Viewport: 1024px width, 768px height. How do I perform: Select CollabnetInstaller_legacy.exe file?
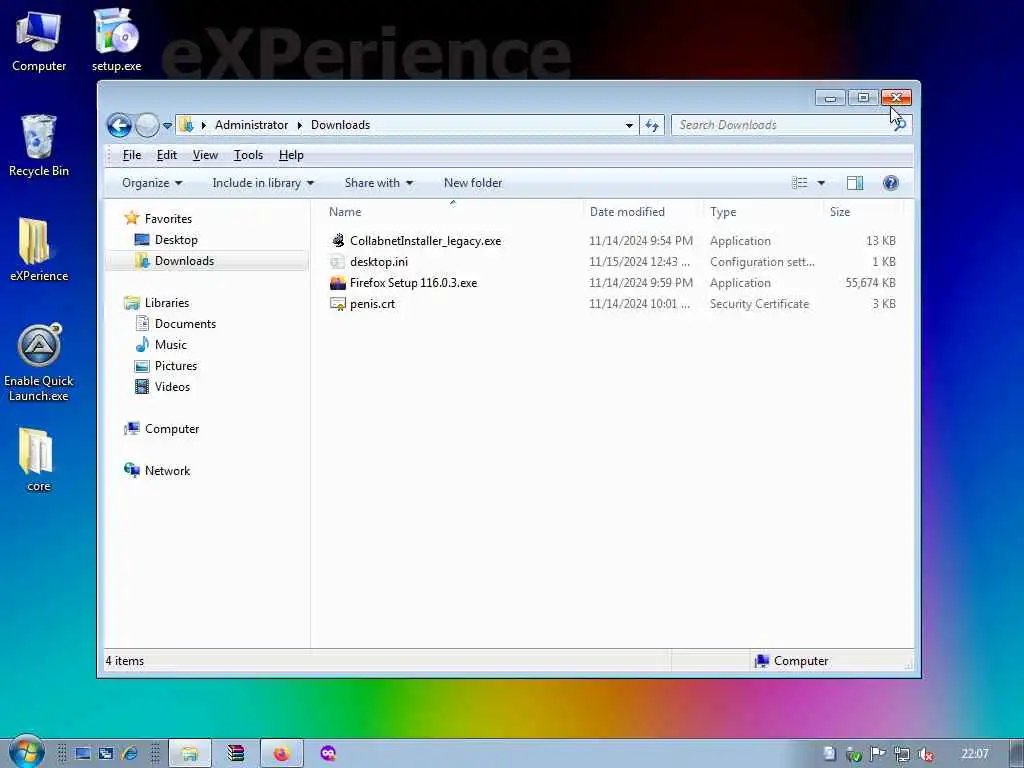425,241
